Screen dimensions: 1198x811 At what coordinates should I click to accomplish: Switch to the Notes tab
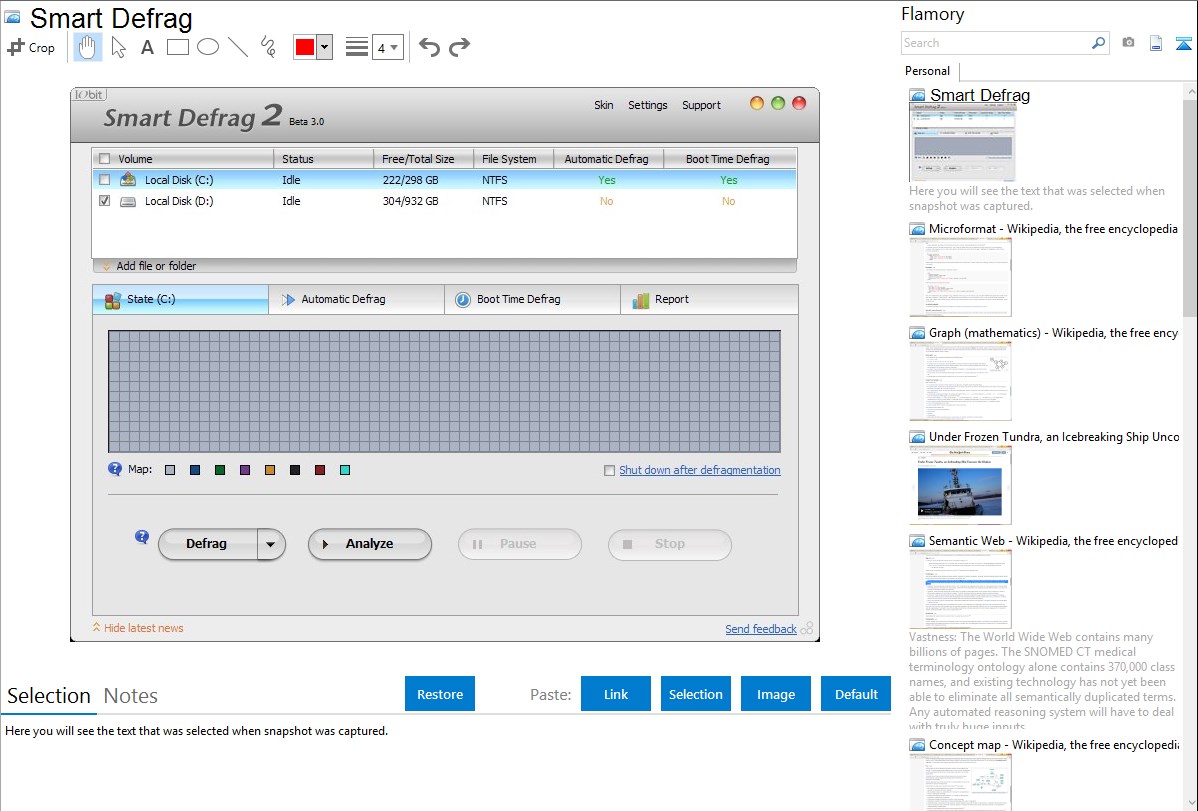pyautogui.click(x=131, y=696)
